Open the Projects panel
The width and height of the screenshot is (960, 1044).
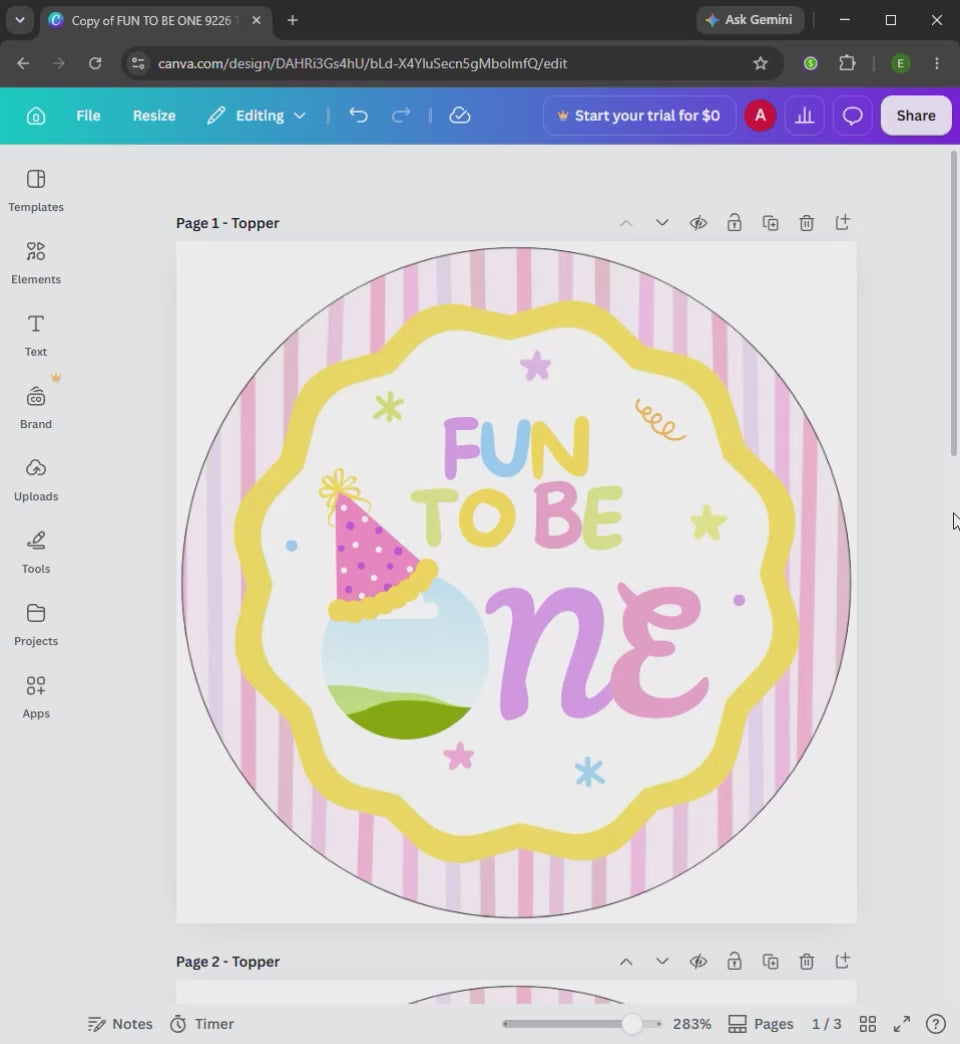(36, 625)
